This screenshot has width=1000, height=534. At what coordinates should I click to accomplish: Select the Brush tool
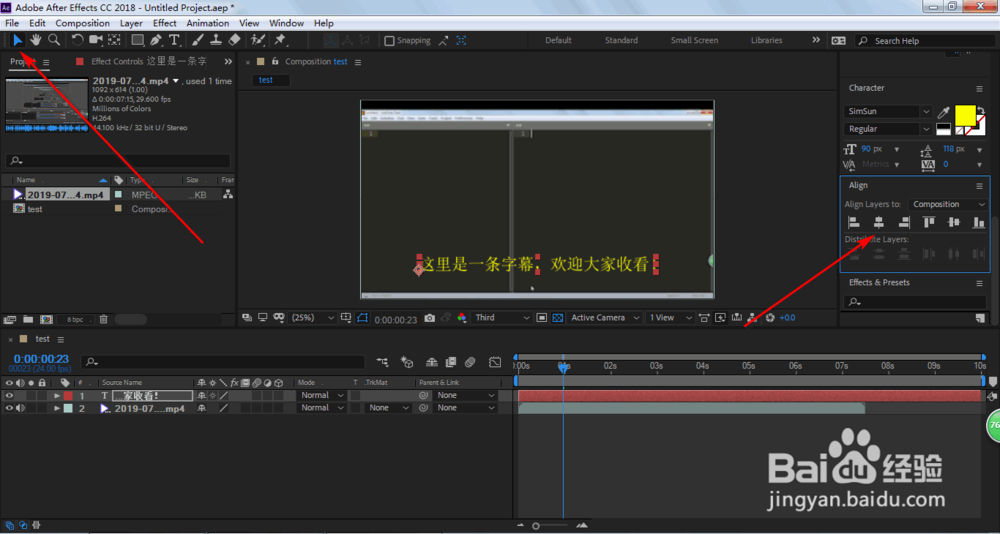point(198,40)
